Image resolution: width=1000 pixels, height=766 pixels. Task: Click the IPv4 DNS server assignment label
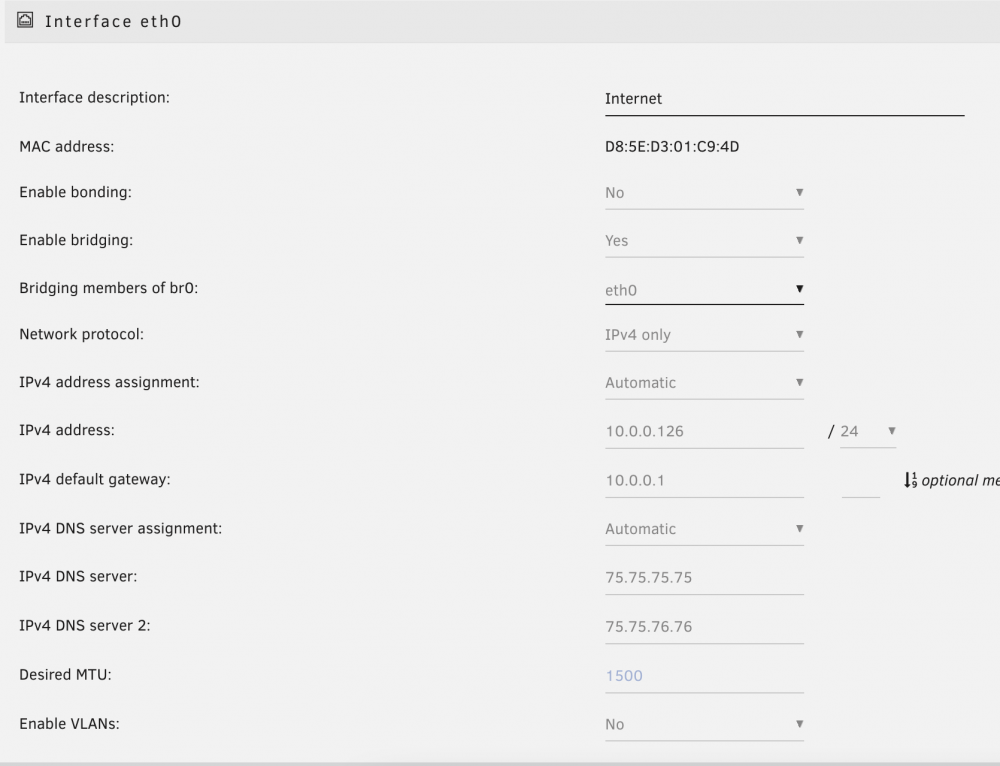tap(121, 529)
